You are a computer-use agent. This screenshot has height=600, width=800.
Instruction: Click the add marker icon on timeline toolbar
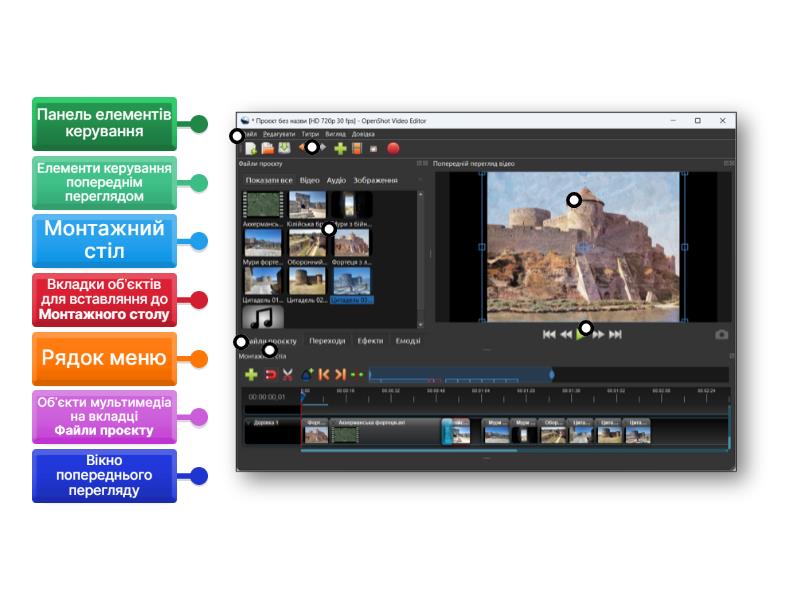click(307, 374)
